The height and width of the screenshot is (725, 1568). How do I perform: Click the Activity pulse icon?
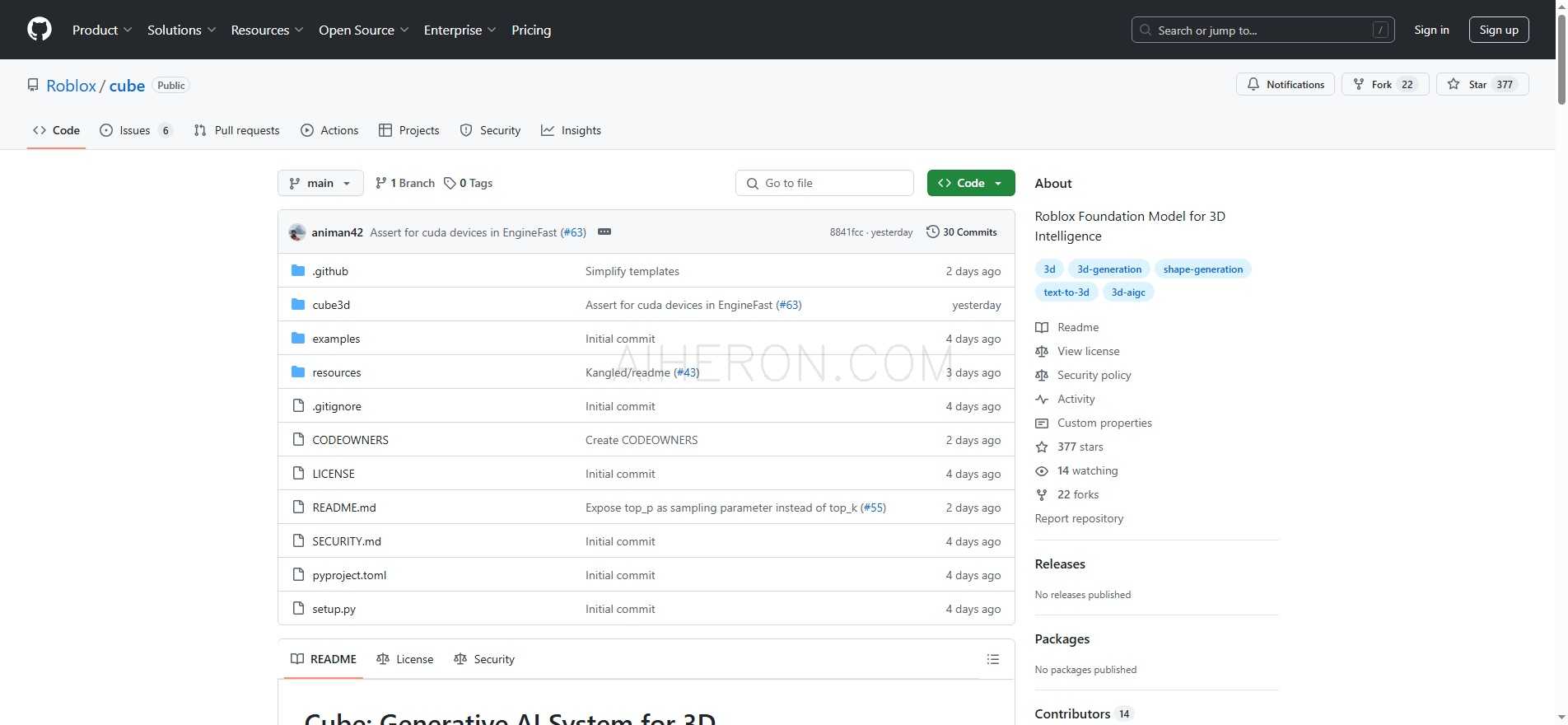[x=1042, y=399]
